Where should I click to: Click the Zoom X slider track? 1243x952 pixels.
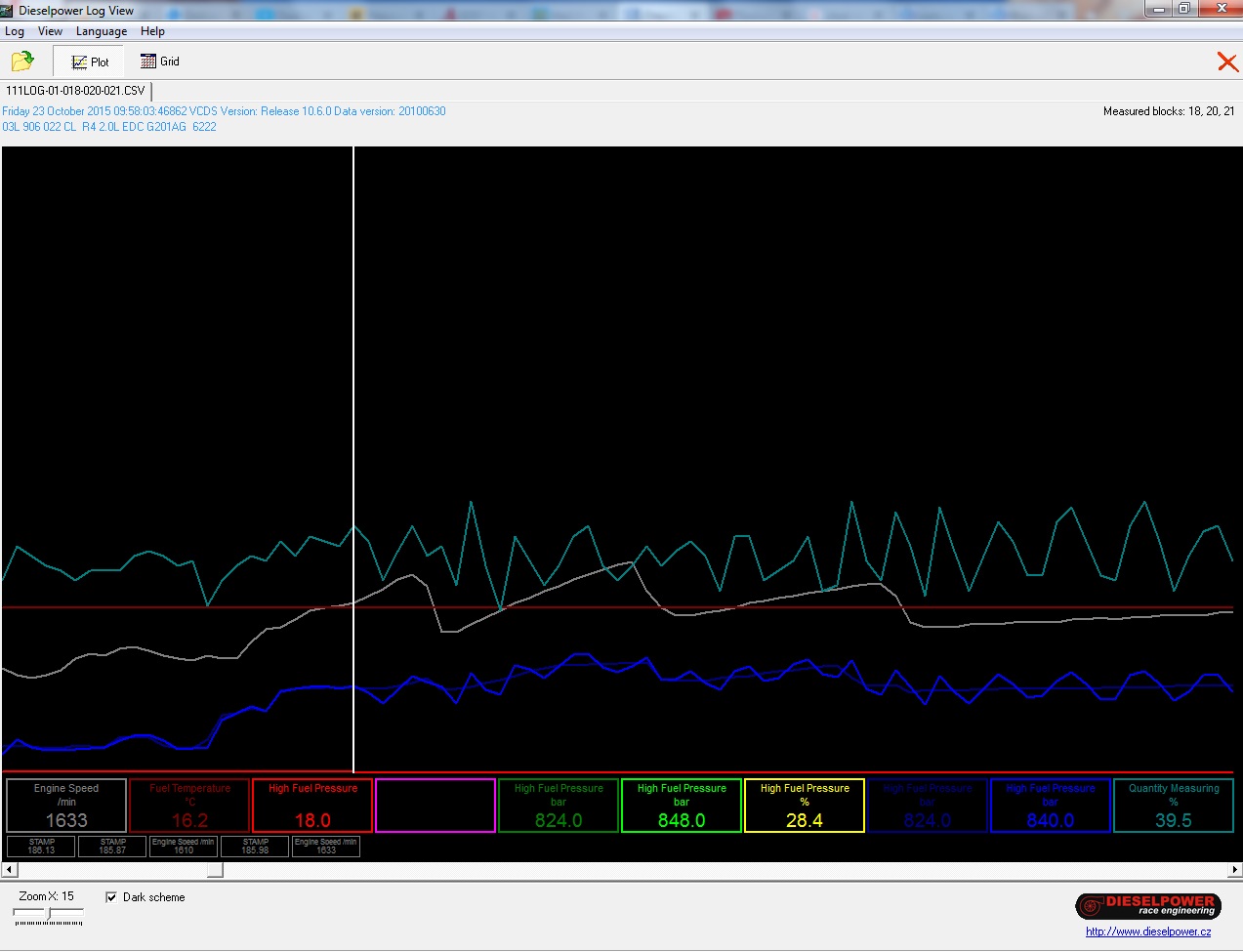(49, 914)
